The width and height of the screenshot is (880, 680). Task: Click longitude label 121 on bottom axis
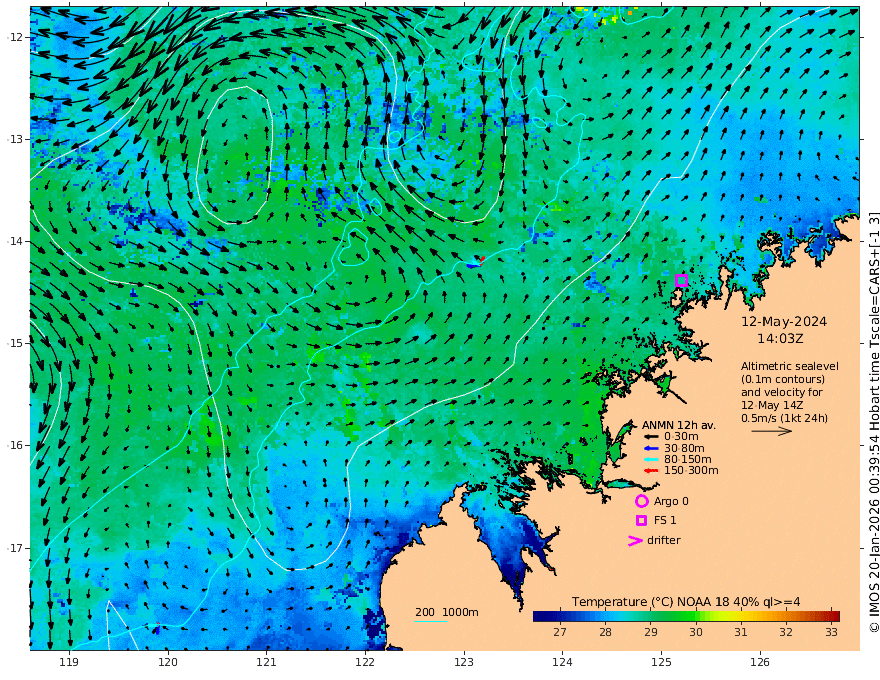pyautogui.click(x=267, y=663)
